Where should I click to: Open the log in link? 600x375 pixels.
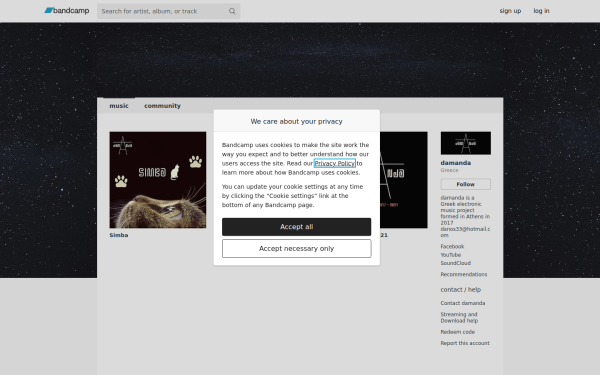click(x=541, y=11)
